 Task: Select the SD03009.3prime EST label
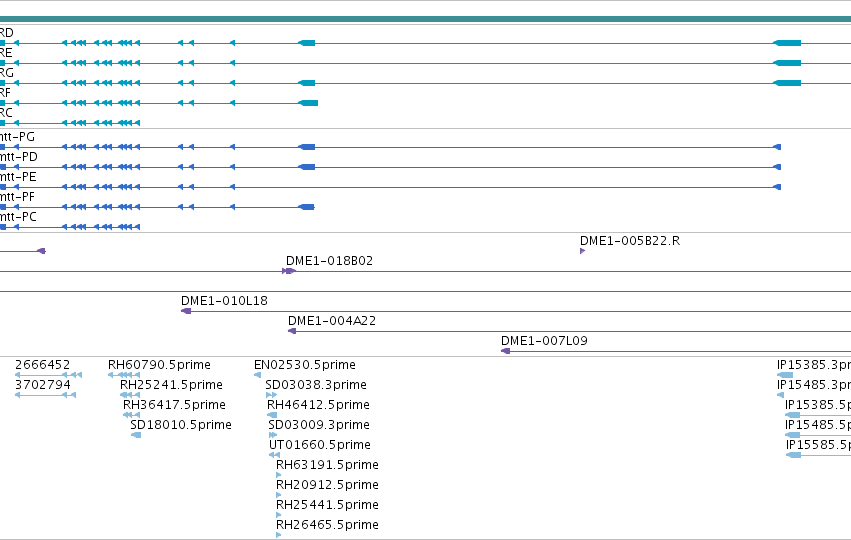click(x=319, y=425)
